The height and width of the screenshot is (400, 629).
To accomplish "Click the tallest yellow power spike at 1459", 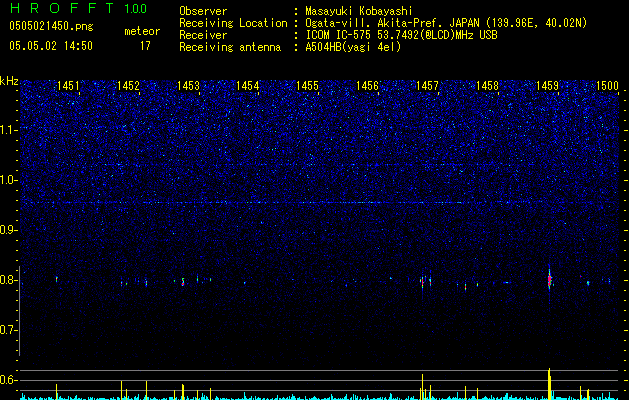I will pyautogui.click(x=549, y=384).
